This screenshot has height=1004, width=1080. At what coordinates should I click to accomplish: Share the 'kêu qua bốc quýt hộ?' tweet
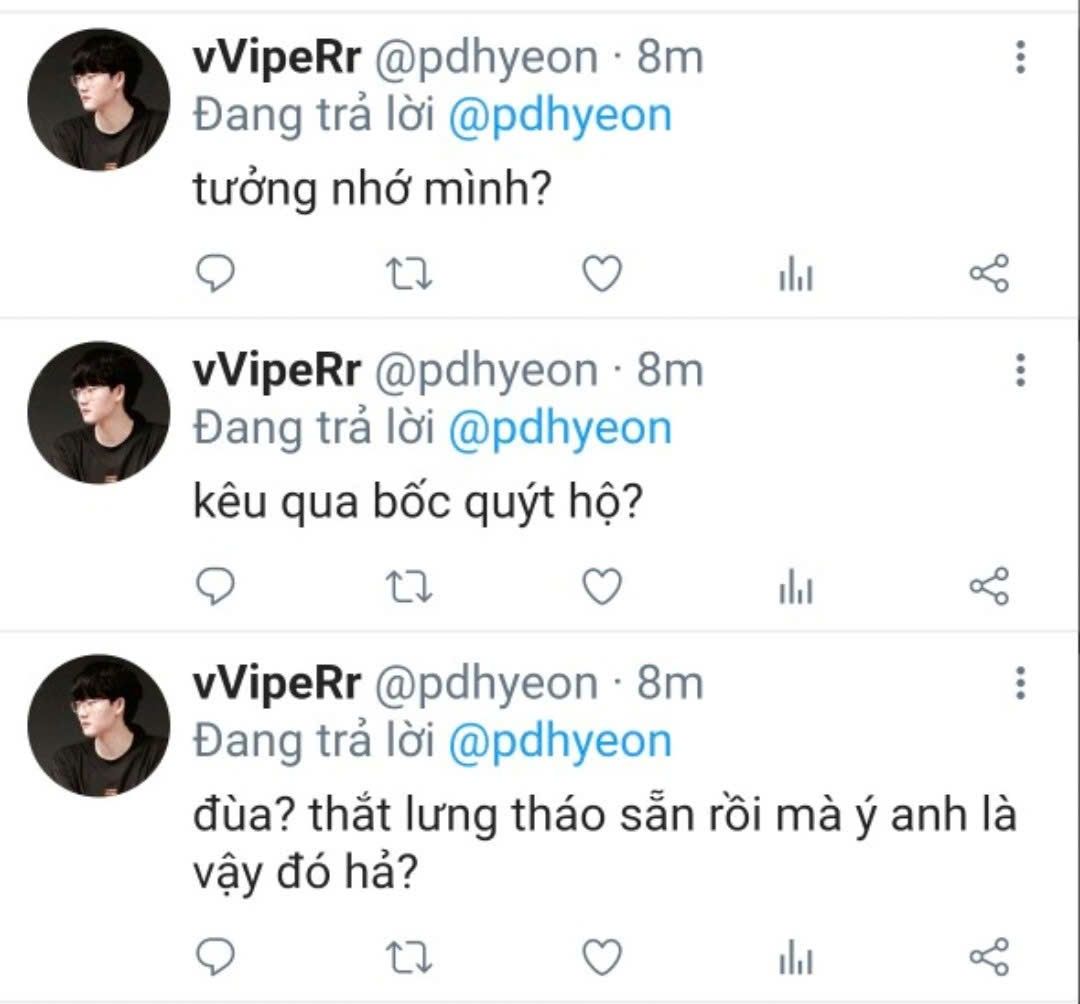click(x=990, y=587)
